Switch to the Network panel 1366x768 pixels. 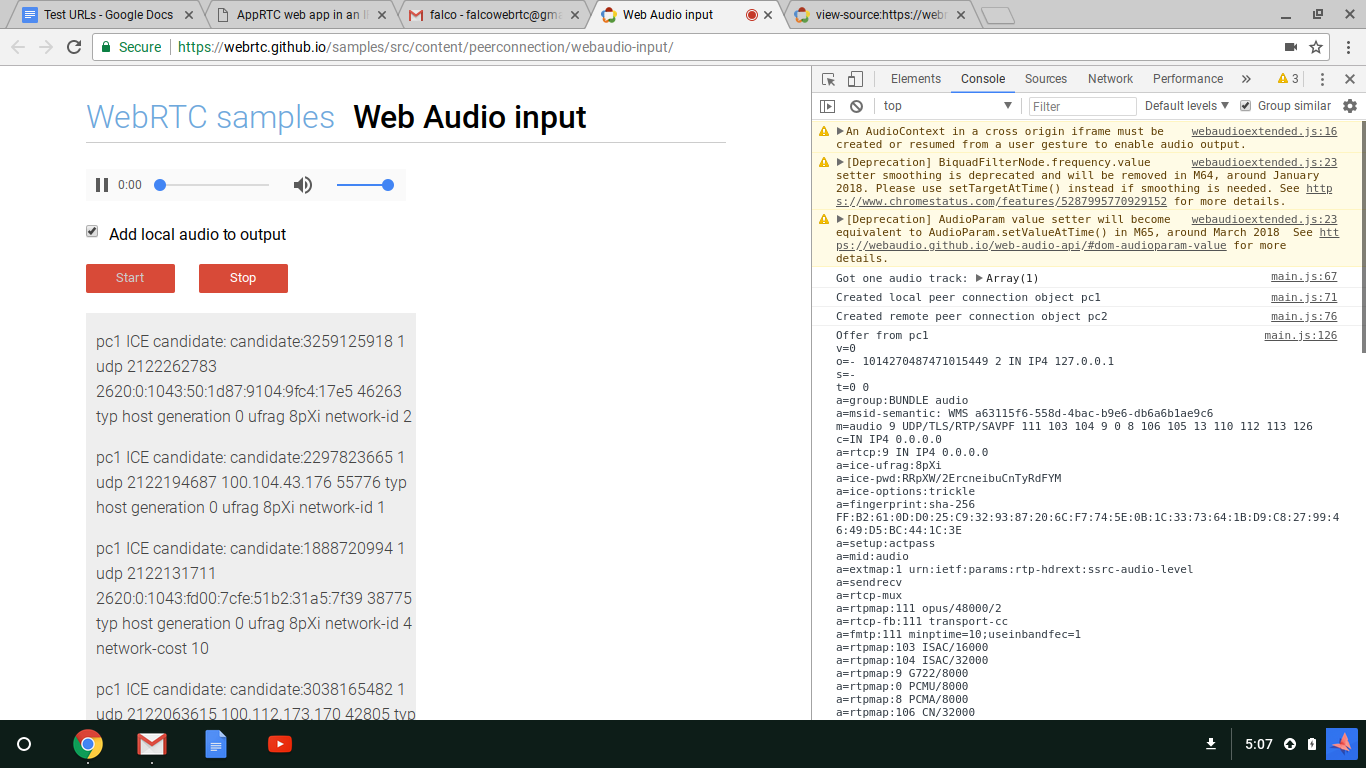[x=1110, y=78]
